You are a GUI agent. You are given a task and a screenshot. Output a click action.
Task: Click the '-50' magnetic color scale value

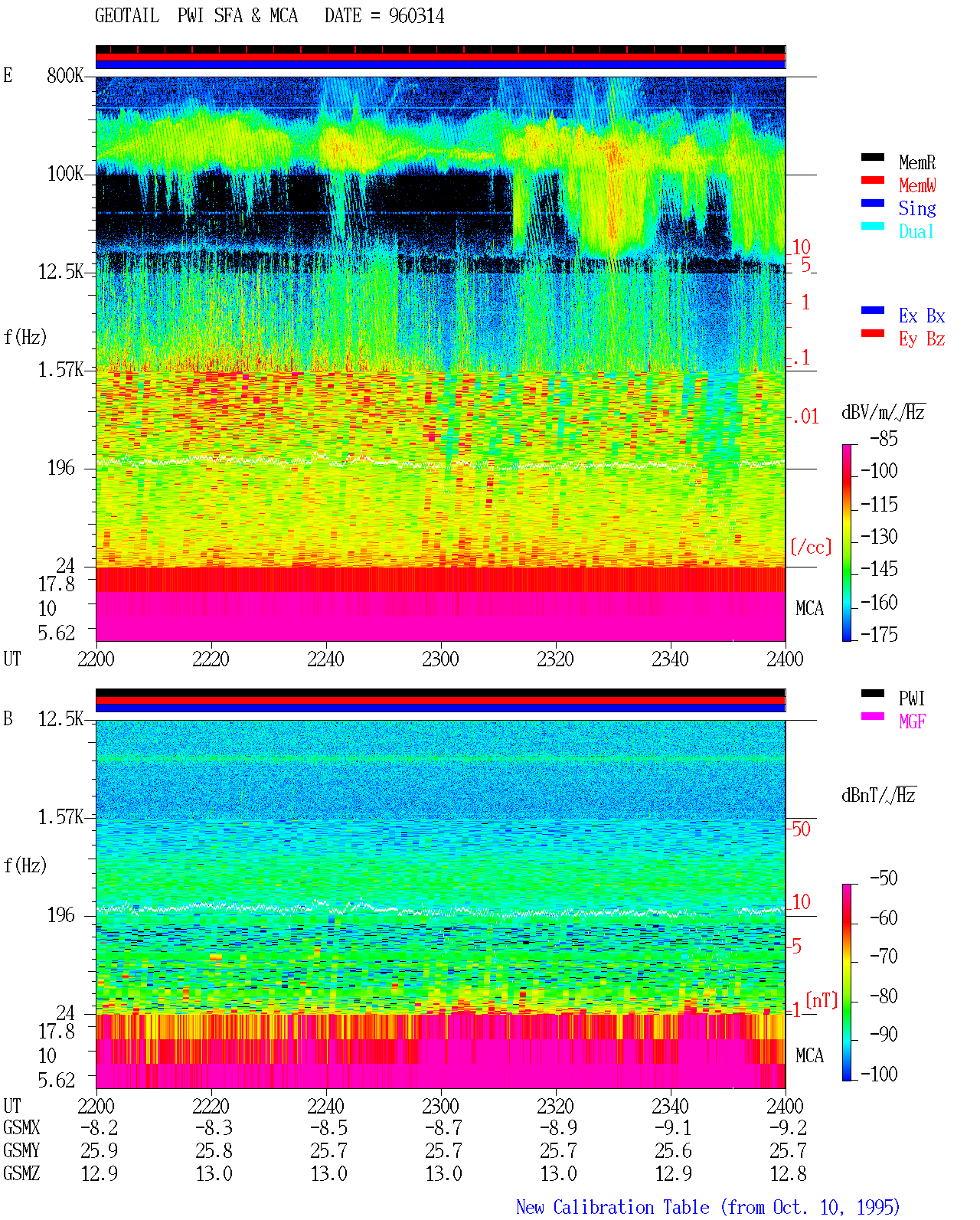click(x=884, y=878)
